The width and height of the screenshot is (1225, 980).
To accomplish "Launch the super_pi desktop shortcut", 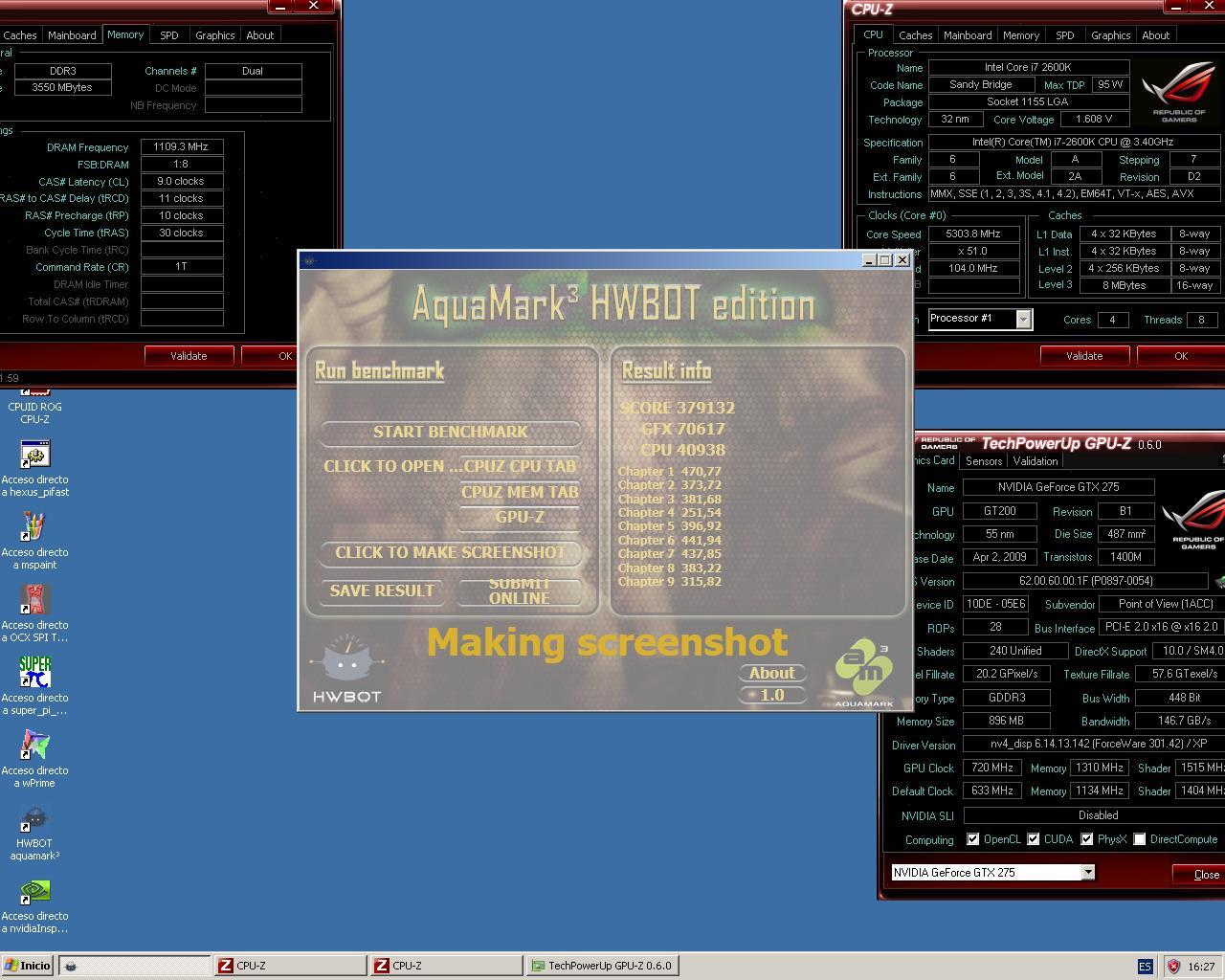I will [34, 687].
